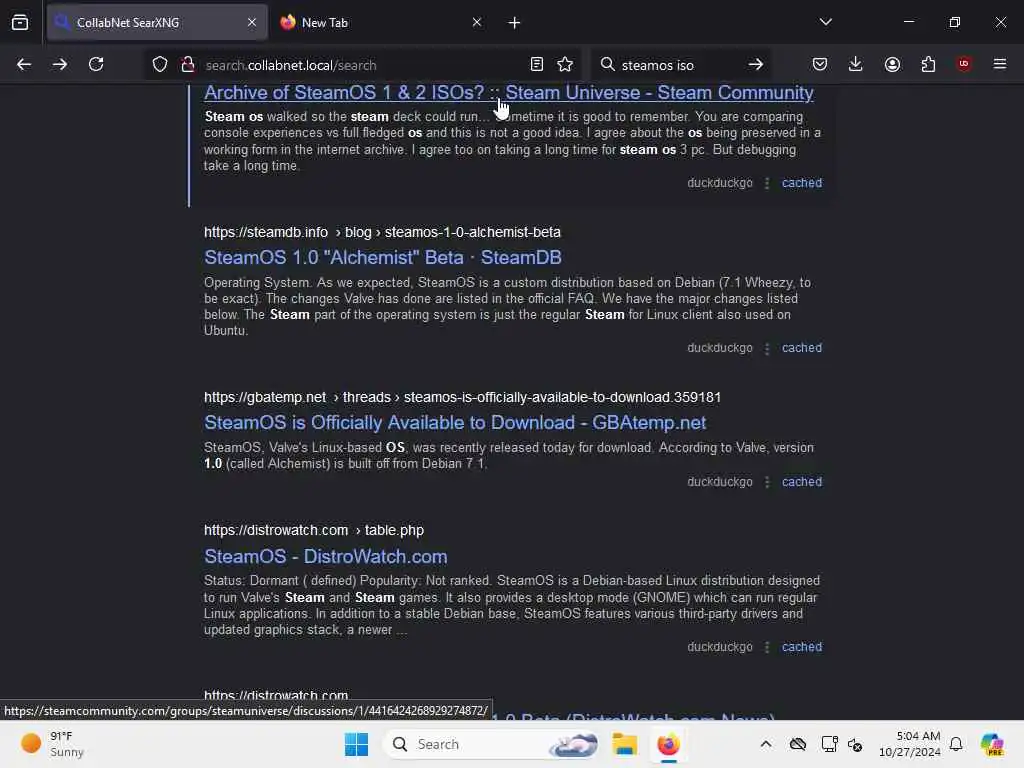
Task: Focus the steamos iso search box
Action: click(x=679, y=65)
